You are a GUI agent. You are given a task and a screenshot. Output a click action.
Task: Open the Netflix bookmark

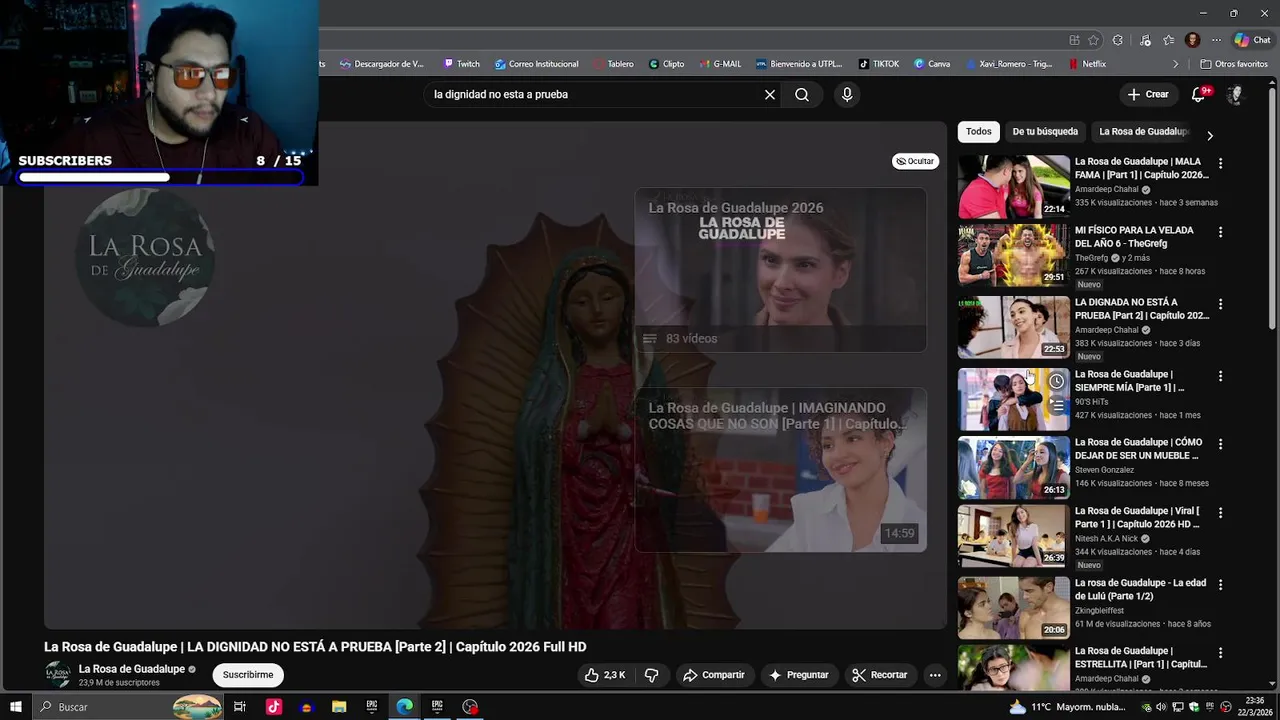click(1087, 64)
